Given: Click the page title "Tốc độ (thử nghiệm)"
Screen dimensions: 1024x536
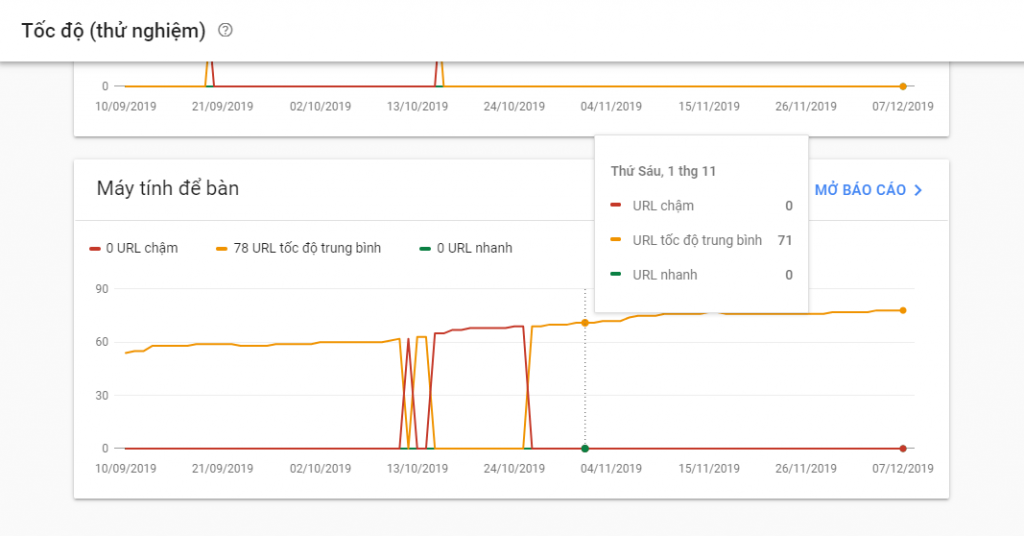Looking at the screenshot, I should [x=113, y=30].
